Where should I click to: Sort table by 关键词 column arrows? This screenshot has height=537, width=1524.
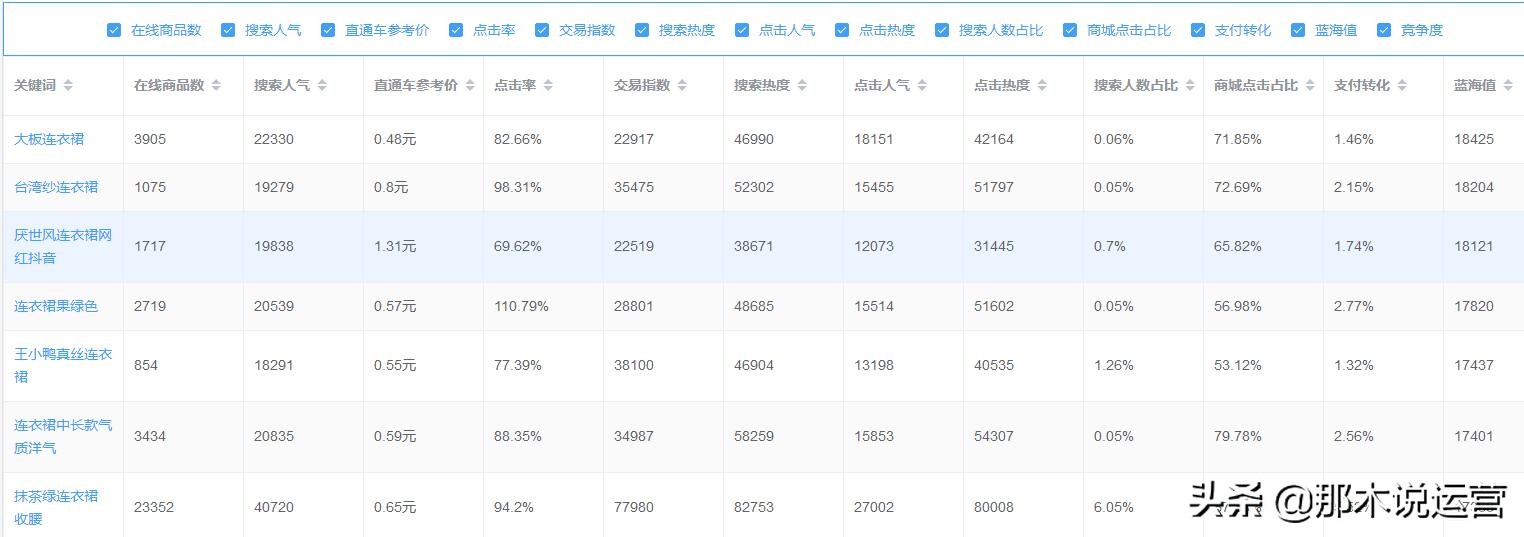coord(68,86)
